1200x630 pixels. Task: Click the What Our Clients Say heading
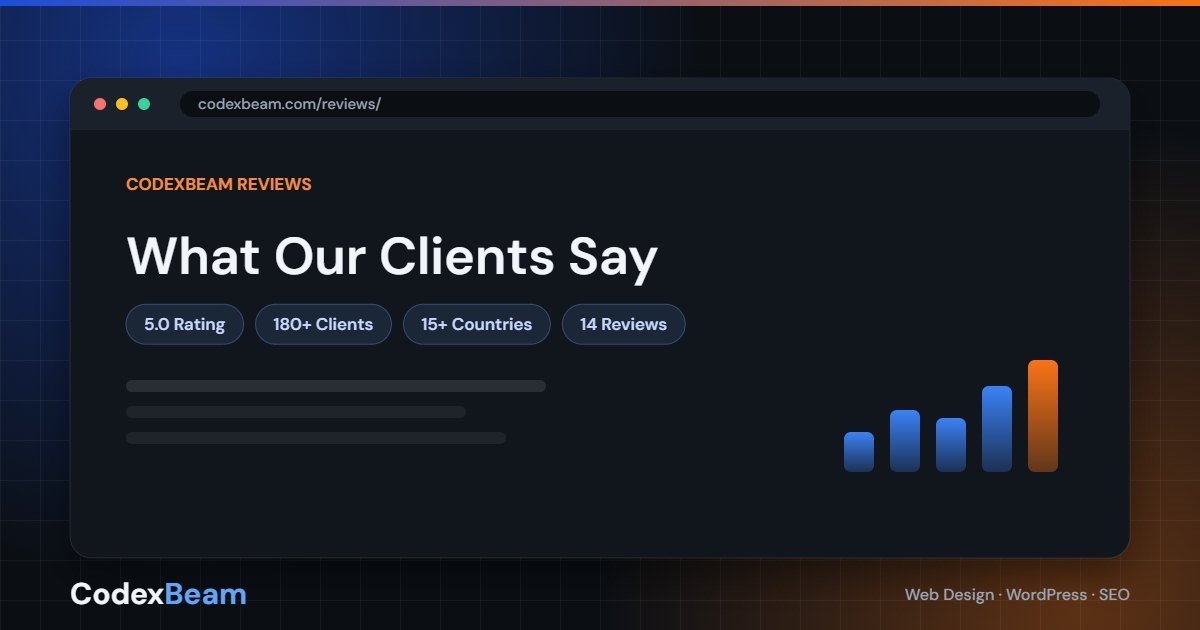coord(392,256)
